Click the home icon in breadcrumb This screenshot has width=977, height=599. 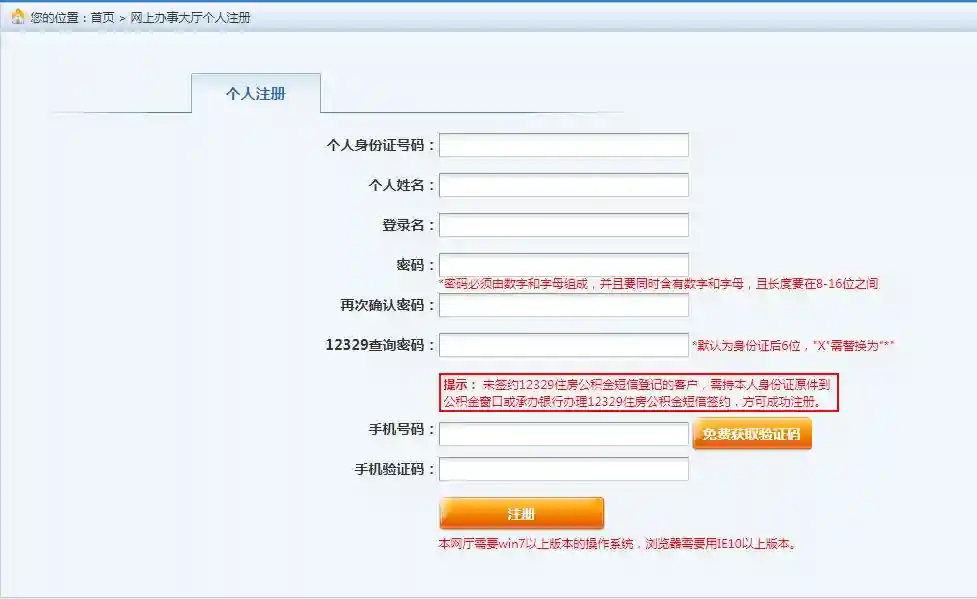click(x=18, y=17)
